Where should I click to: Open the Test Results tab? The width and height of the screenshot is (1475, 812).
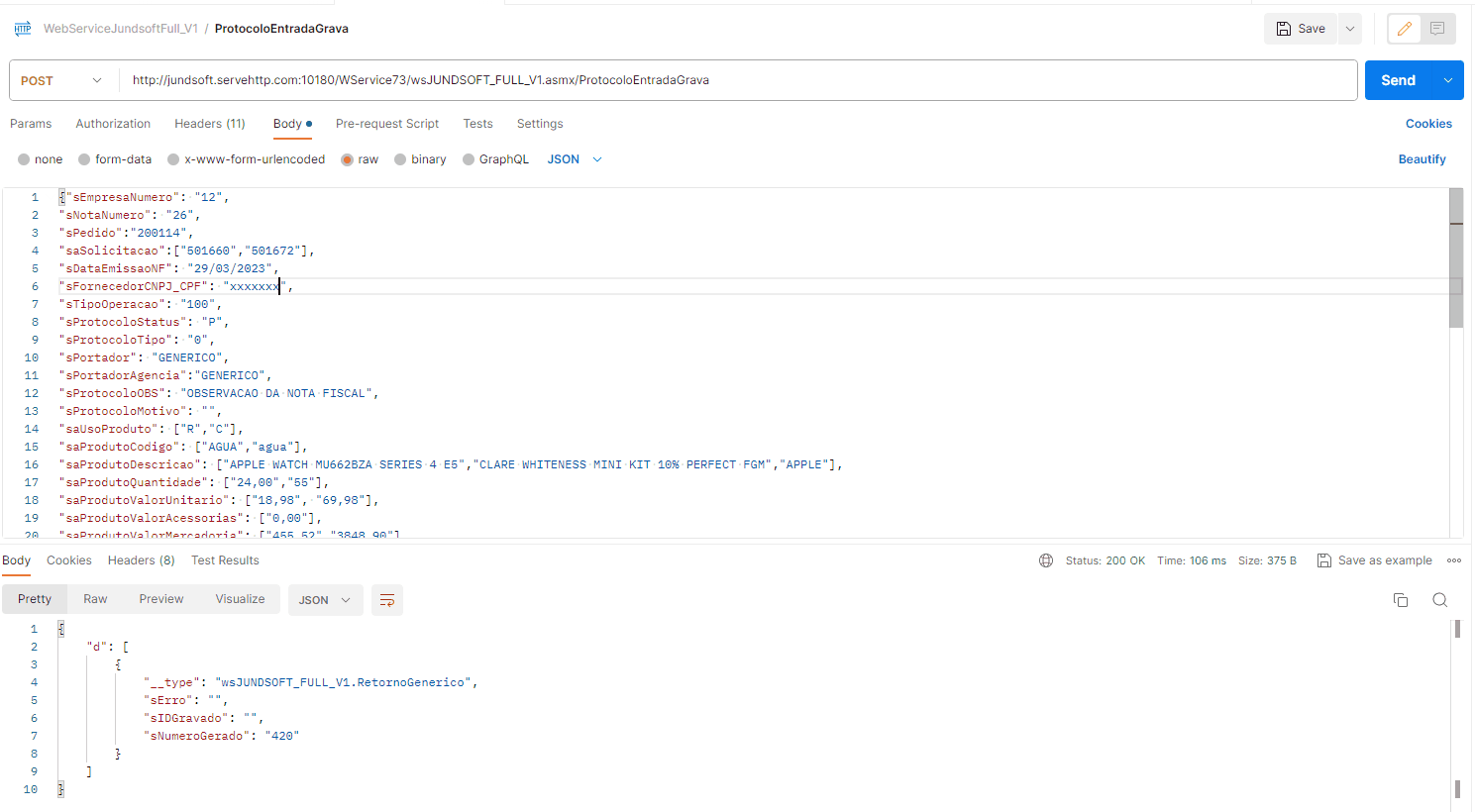click(225, 560)
